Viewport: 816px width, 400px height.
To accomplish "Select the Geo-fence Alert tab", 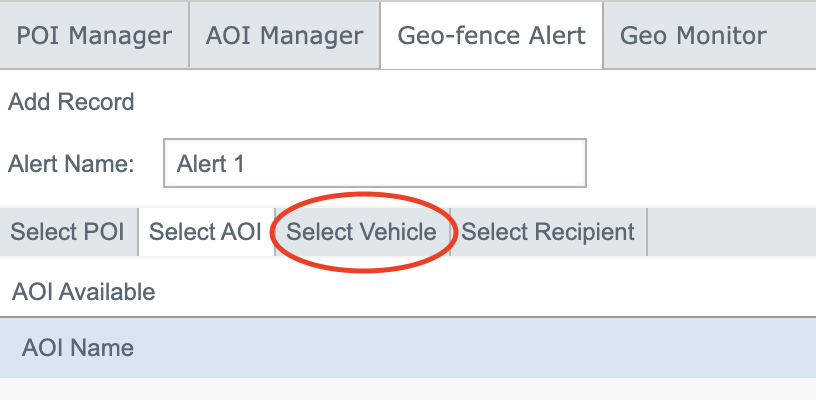I will (491, 36).
